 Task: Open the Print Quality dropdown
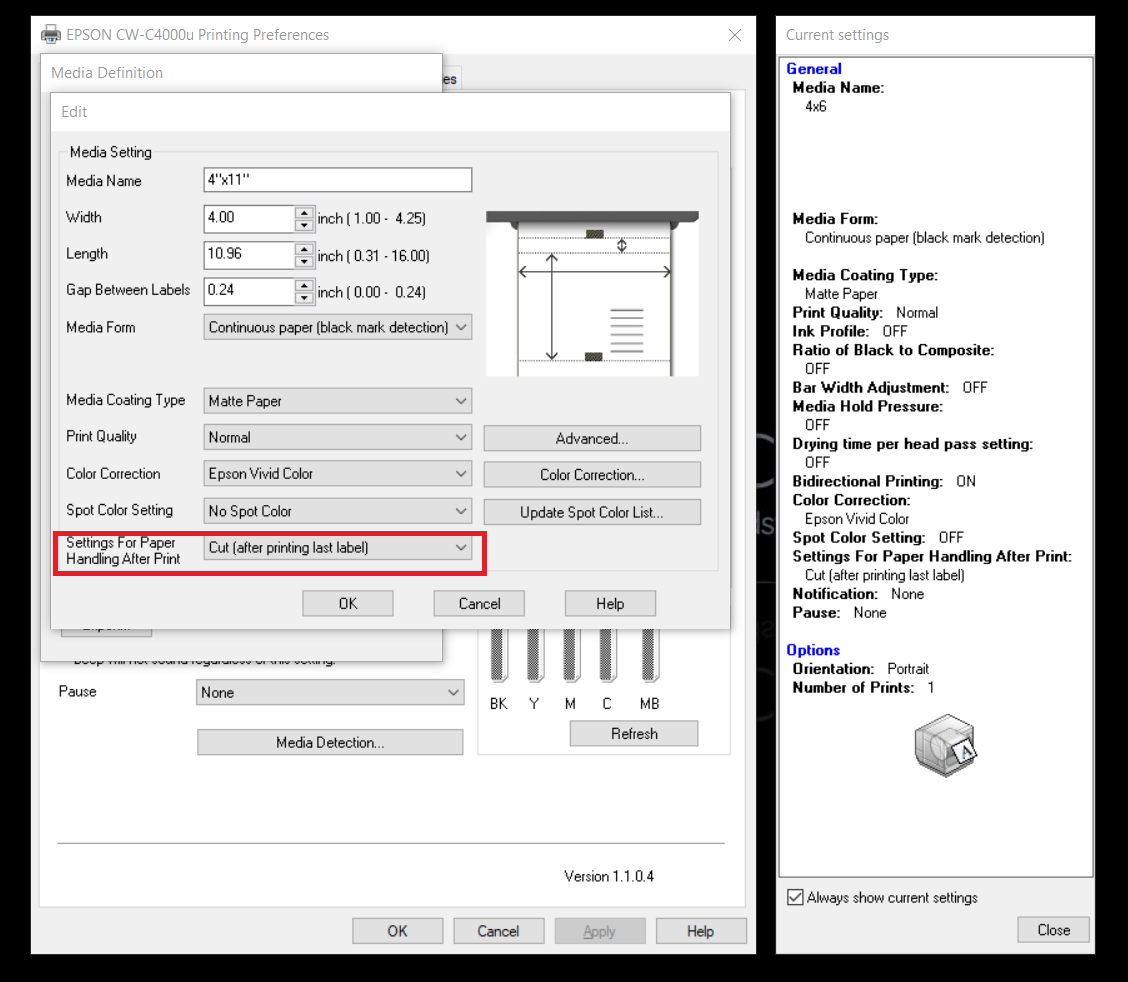(338, 437)
